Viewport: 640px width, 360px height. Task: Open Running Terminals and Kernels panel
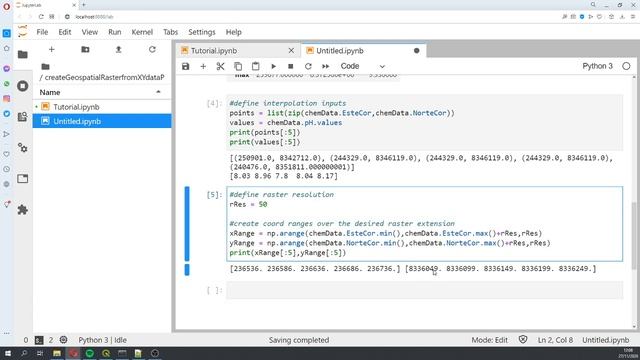(23, 86)
